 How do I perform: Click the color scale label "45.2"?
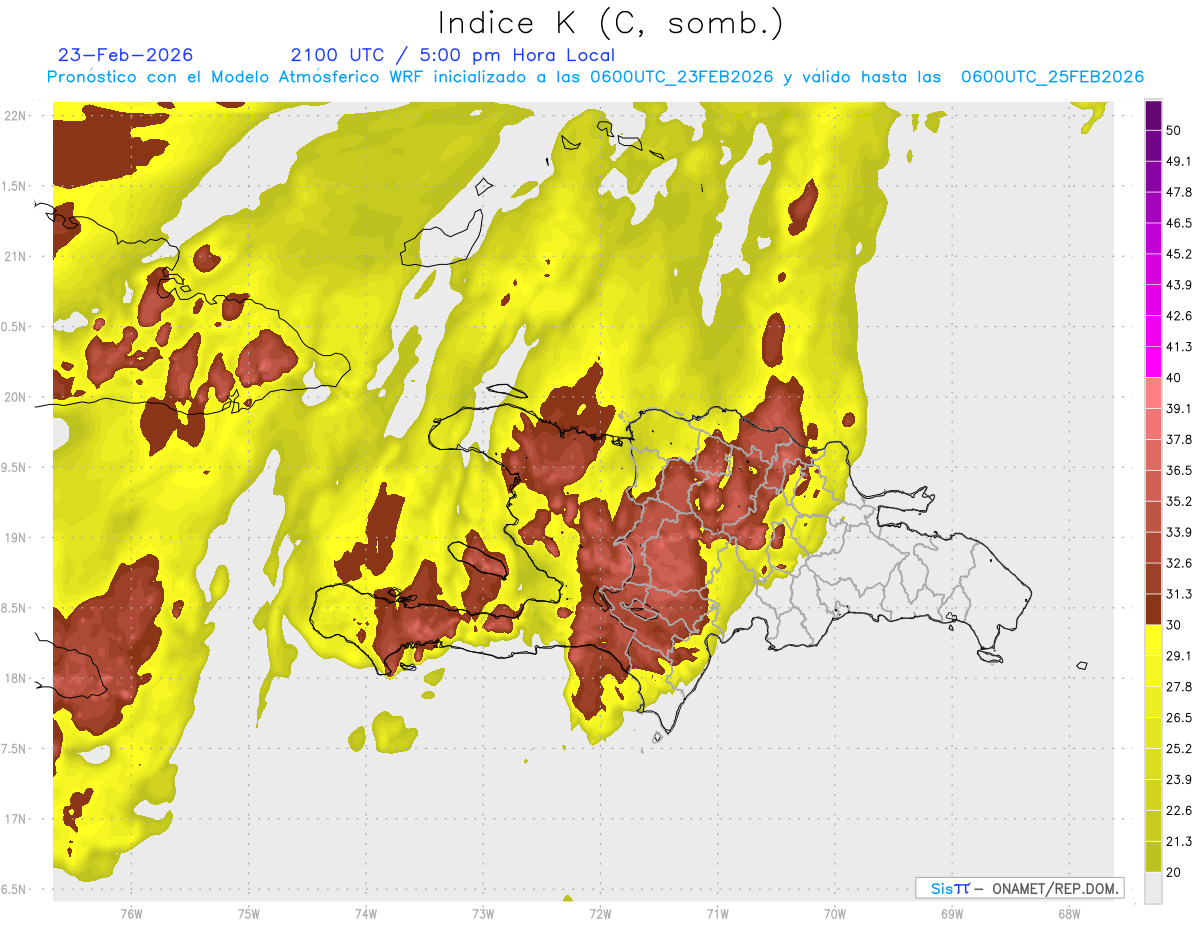pyautogui.click(x=1179, y=254)
